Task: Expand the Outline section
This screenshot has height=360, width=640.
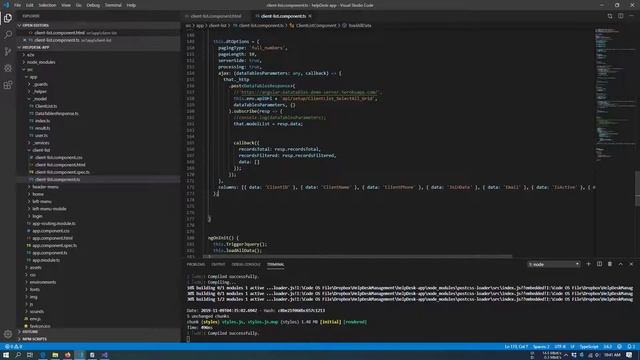Action: pos(98,331)
